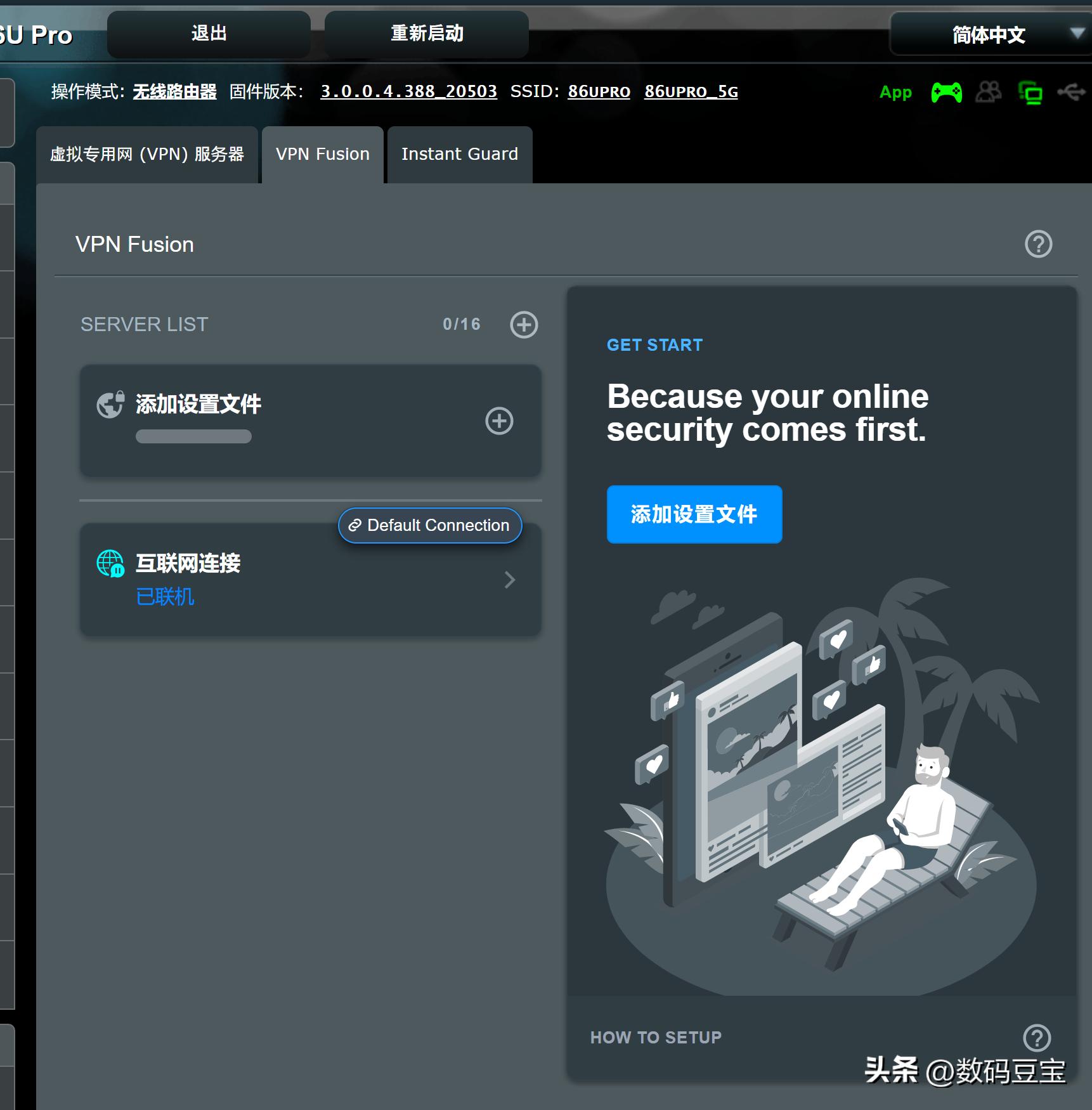Toggle the Default Connection pill on server list
This screenshot has width=1092, height=1110.
[x=429, y=525]
